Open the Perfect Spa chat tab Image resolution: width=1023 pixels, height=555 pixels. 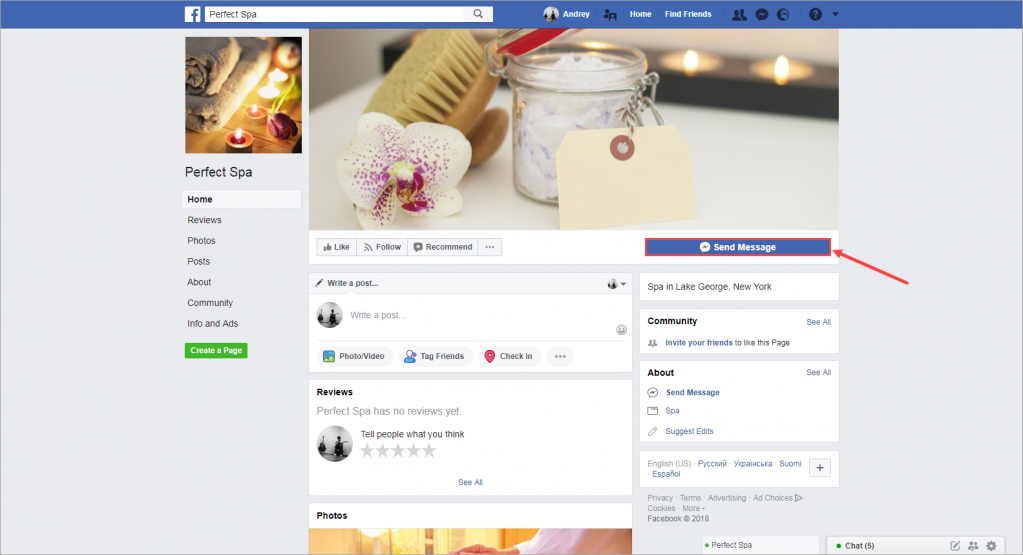(x=761, y=545)
